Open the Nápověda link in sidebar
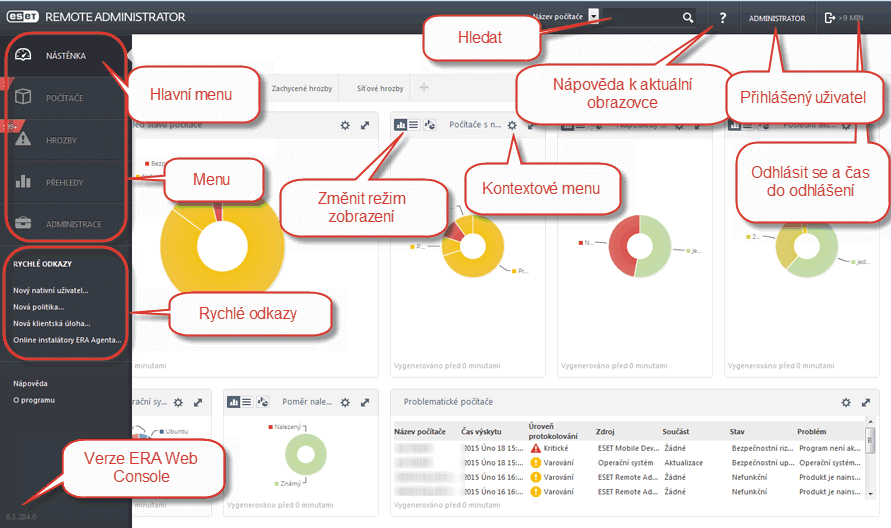891x528 pixels. 30,383
